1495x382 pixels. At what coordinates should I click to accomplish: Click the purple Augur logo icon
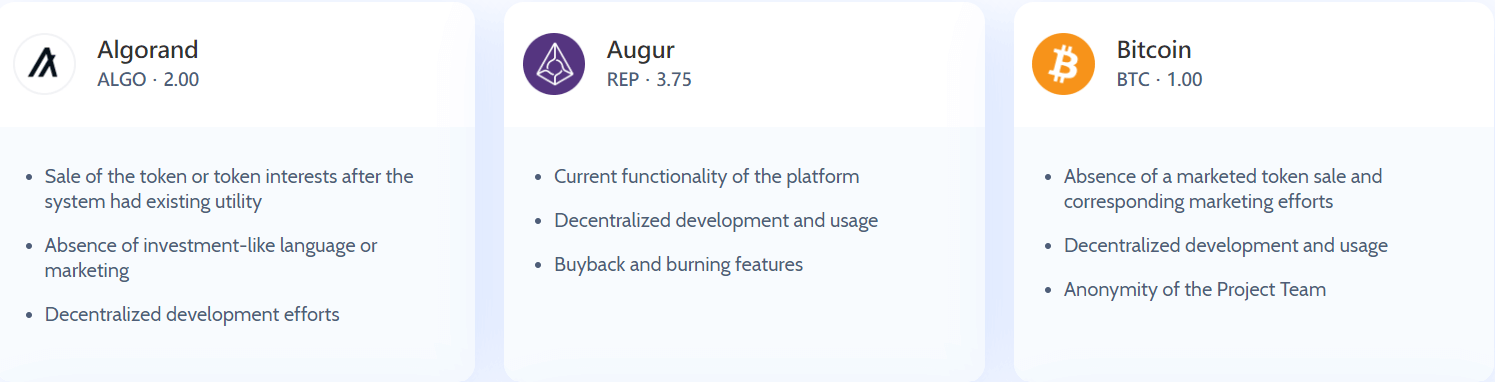tap(554, 64)
